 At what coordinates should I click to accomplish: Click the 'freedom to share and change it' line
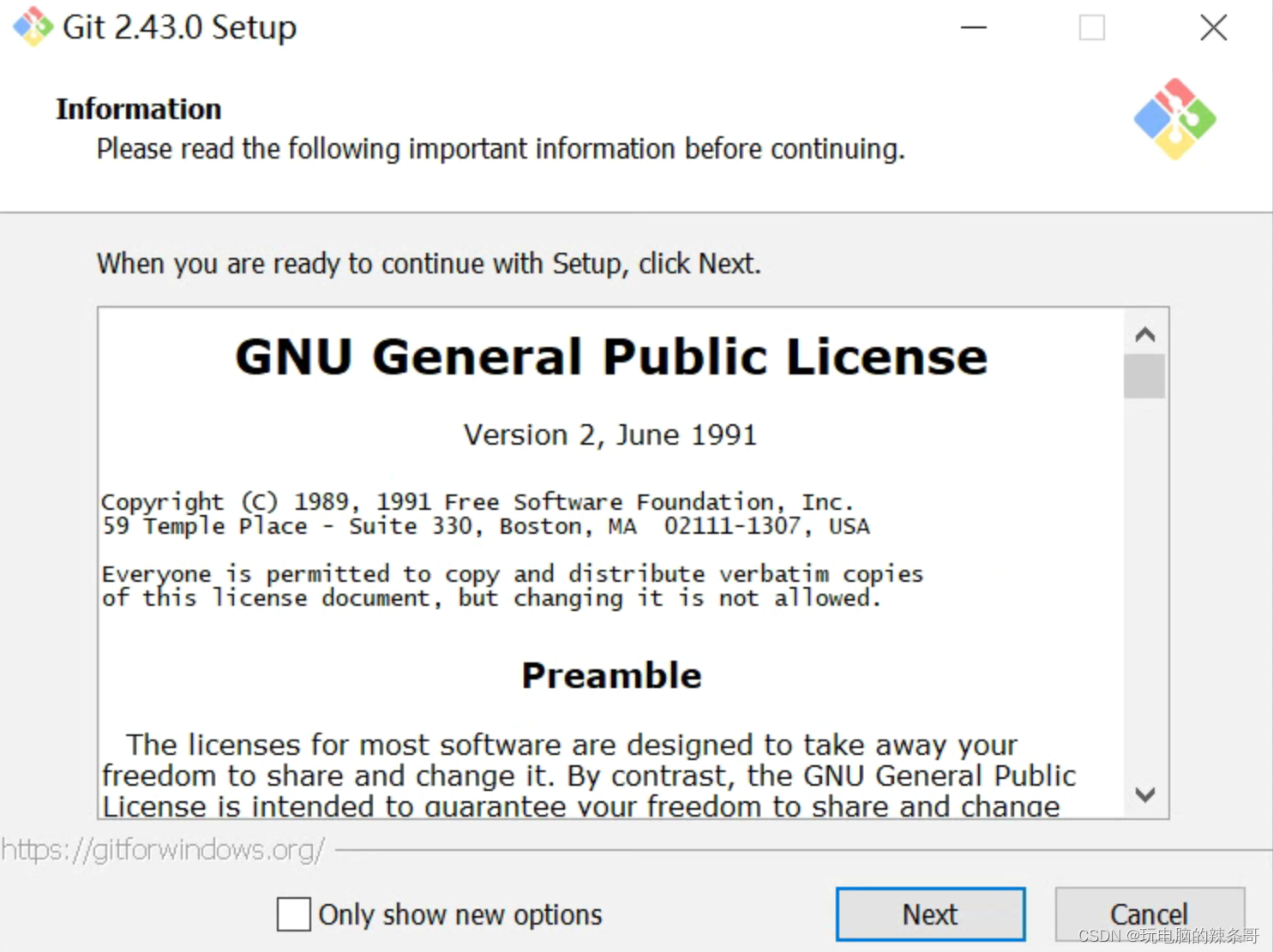(588, 775)
